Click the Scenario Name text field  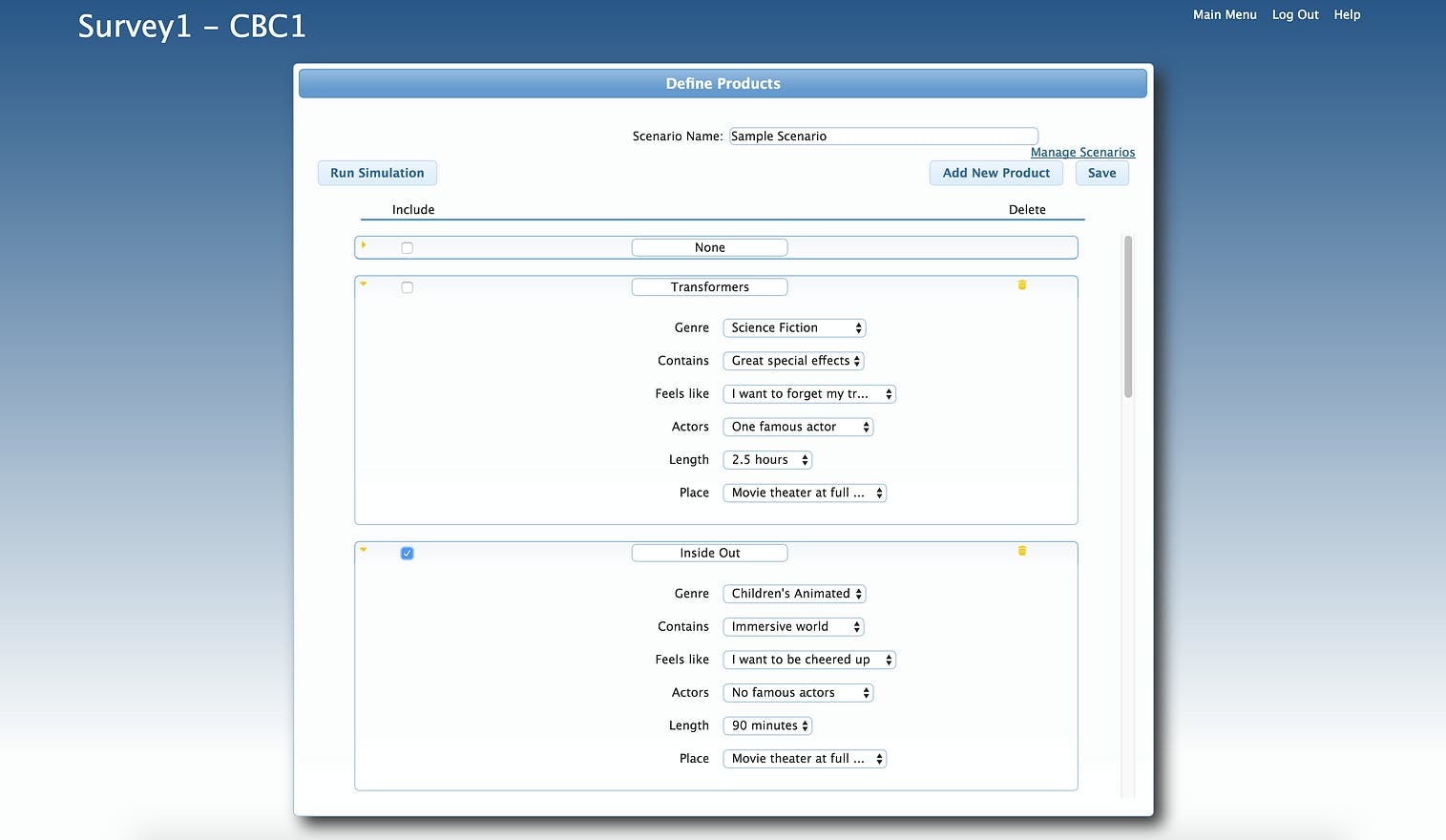click(x=884, y=136)
